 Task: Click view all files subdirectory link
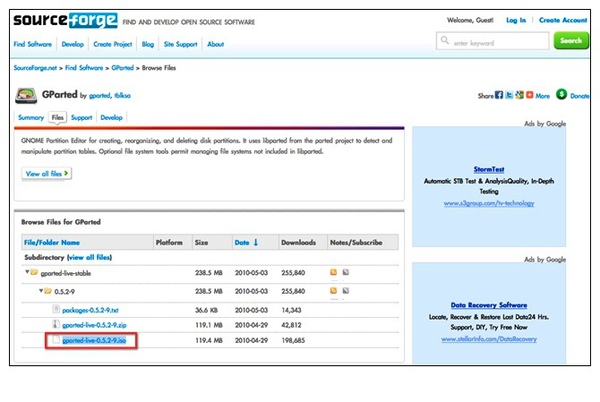pyautogui.click(x=90, y=257)
